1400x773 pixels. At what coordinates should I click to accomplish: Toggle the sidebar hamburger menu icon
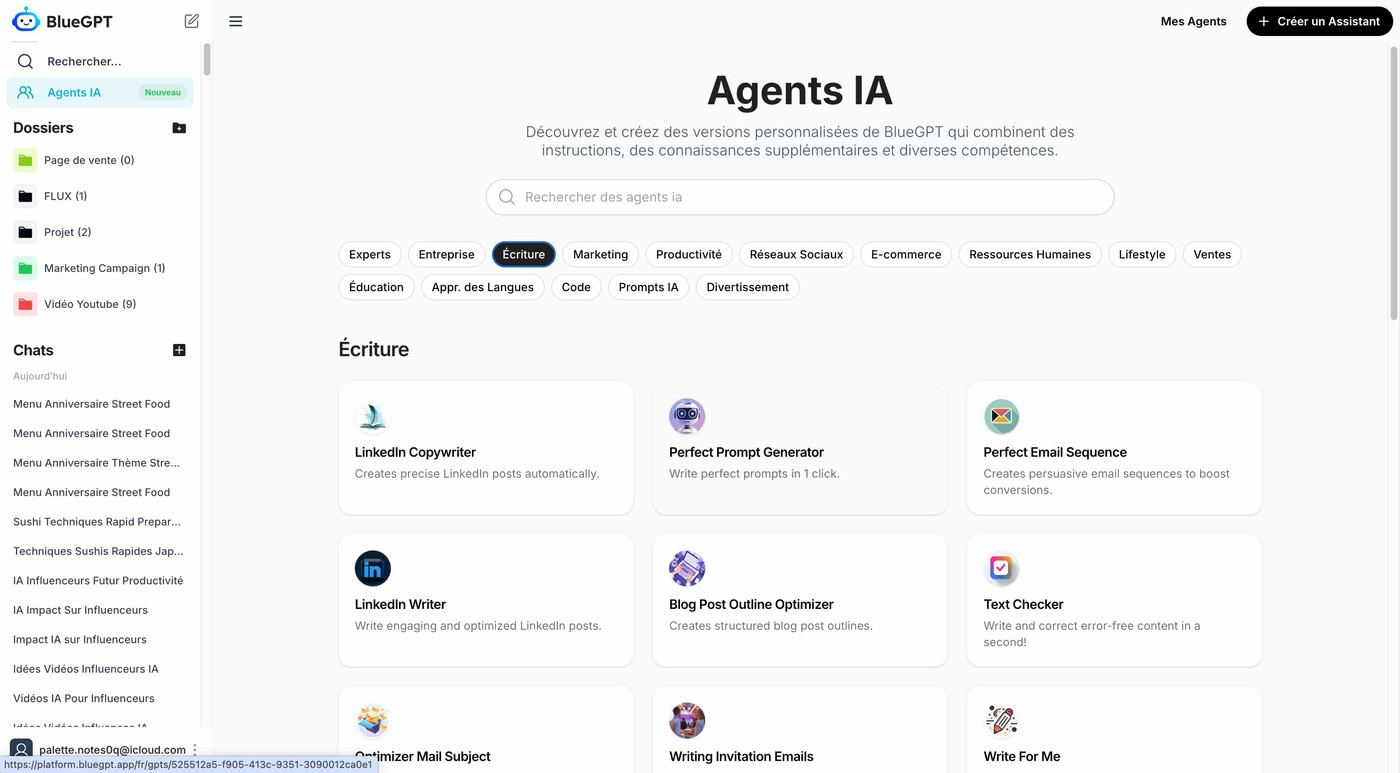pyautogui.click(x=236, y=21)
